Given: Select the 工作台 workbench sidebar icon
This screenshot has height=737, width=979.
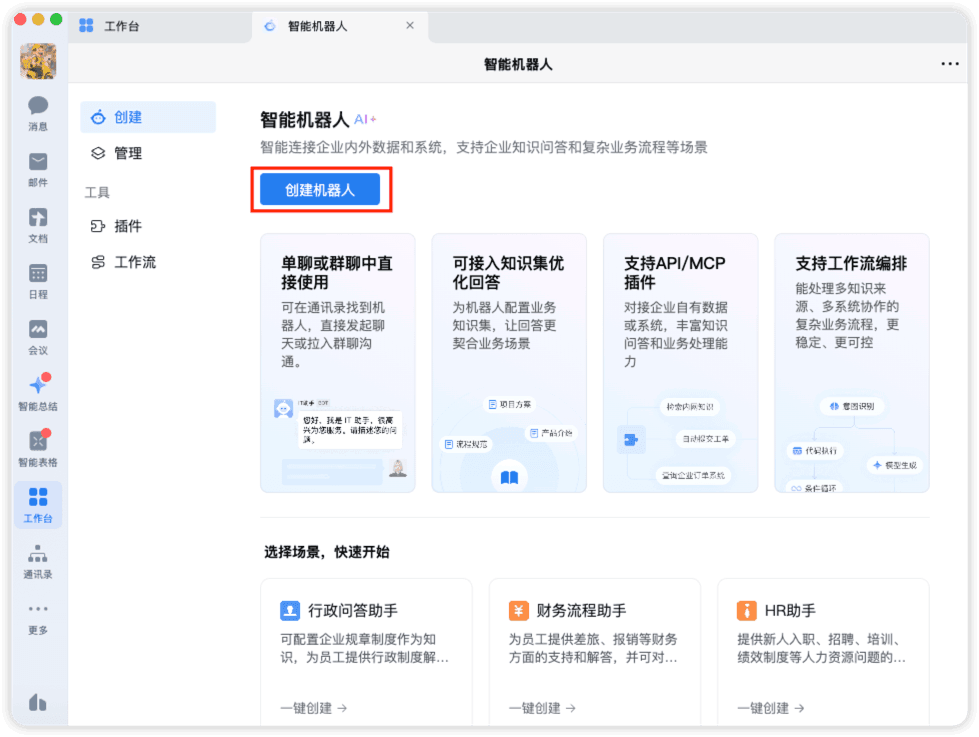Looking at the screenshot, I should [37, 505].
